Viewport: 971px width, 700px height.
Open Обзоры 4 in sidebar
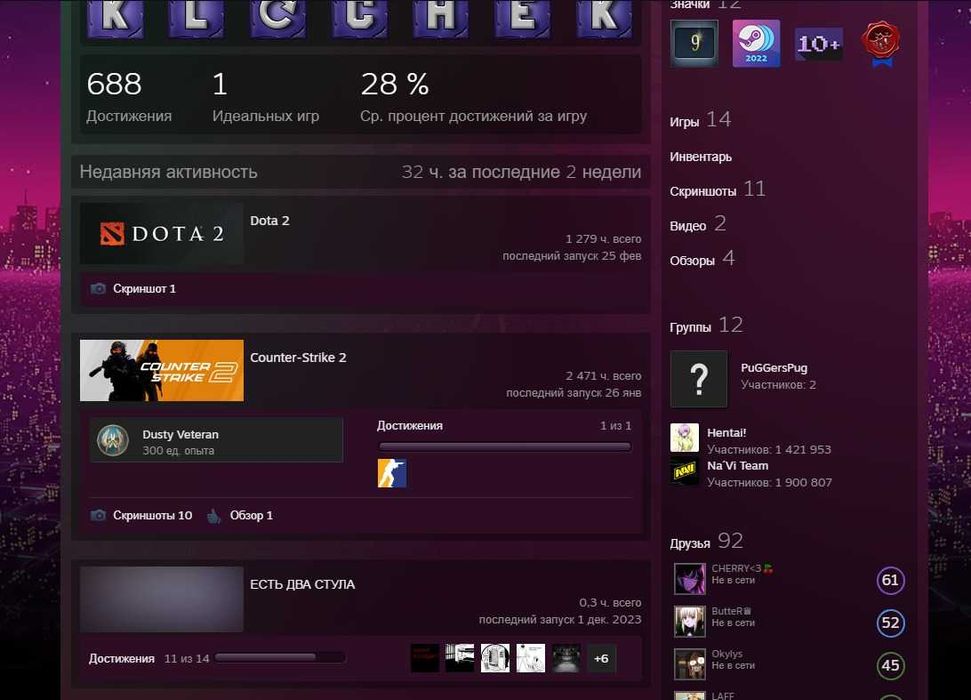coord(702,259)
